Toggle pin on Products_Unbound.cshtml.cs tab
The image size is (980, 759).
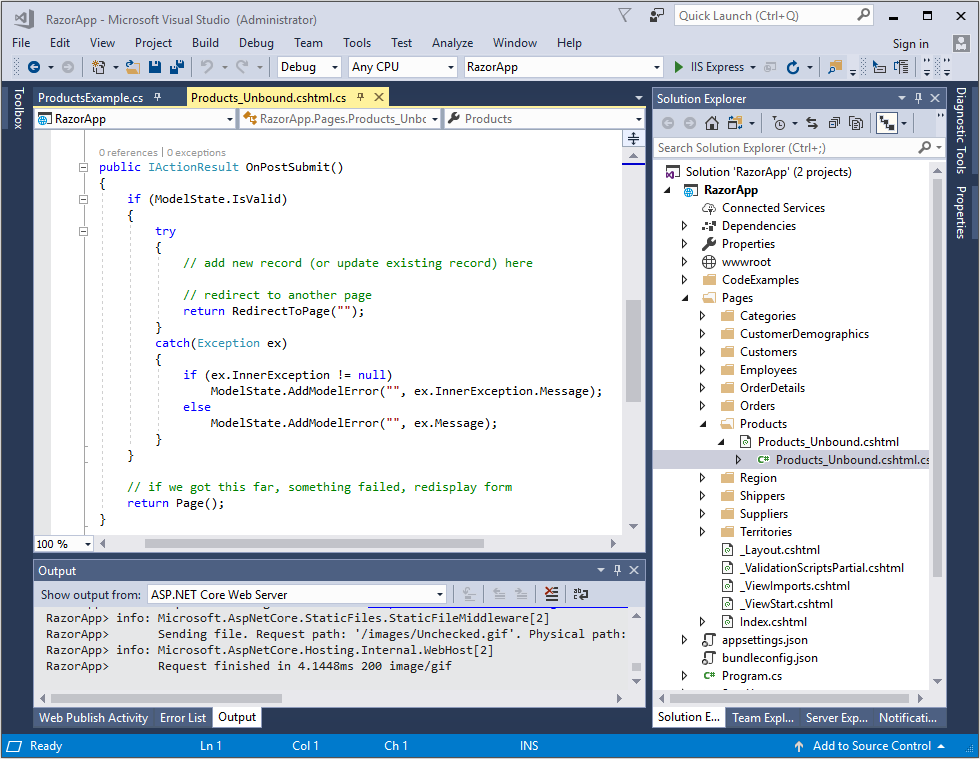[361, 97]
